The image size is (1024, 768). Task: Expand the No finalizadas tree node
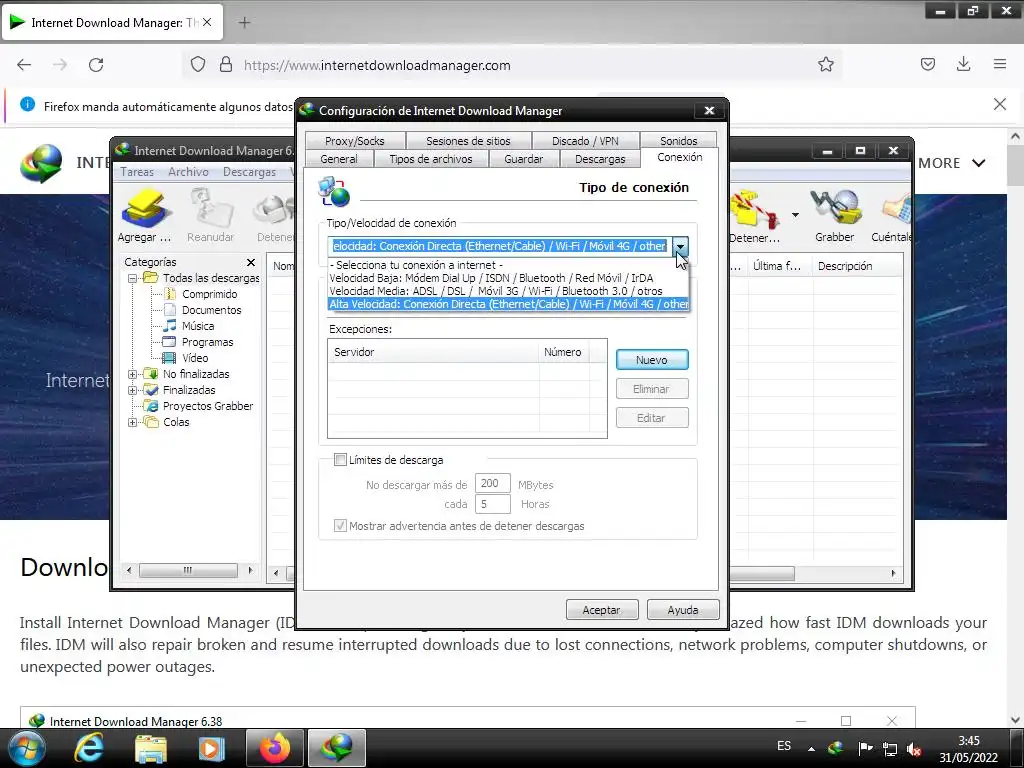[x=133, y=374]
